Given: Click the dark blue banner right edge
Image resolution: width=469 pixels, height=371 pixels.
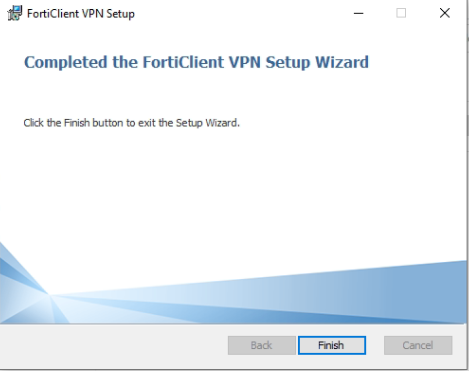Looking at the screenshot, I should coord(457,292).
